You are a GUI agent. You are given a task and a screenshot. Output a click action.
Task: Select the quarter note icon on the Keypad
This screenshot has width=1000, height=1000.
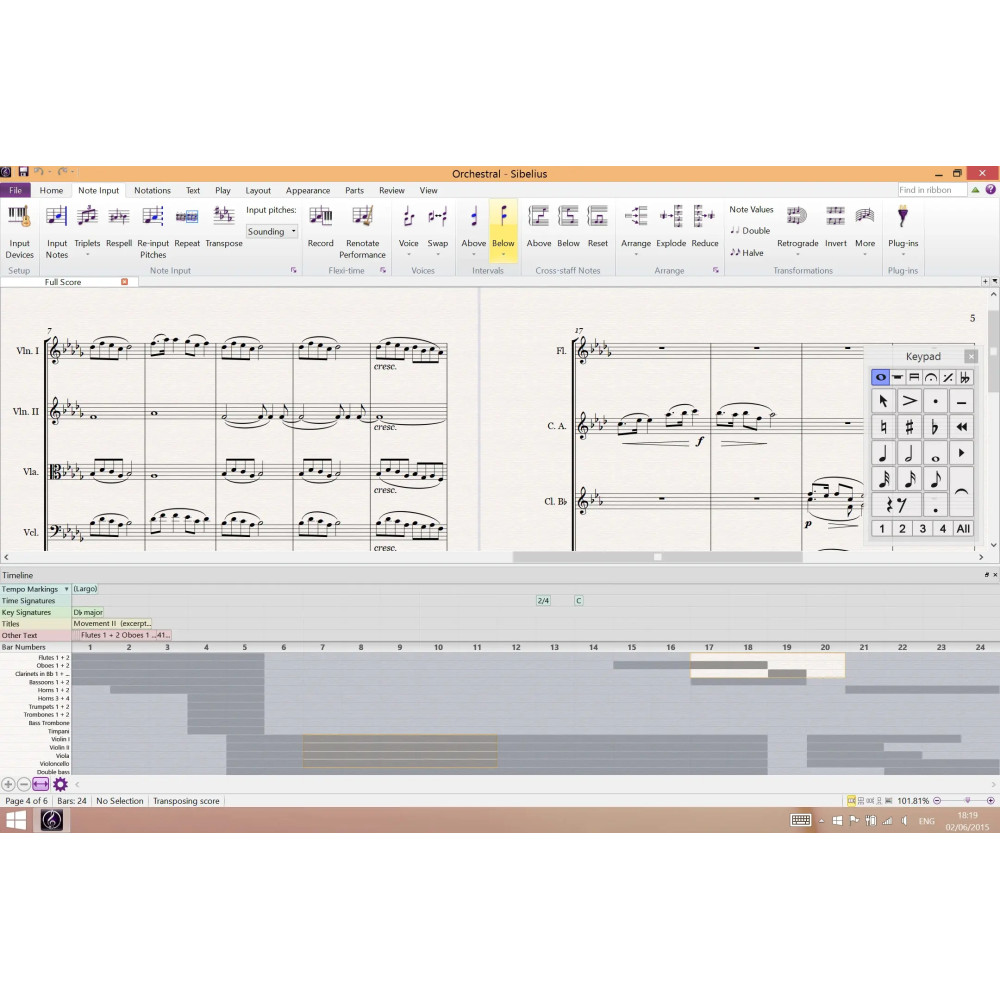(881, 452)
